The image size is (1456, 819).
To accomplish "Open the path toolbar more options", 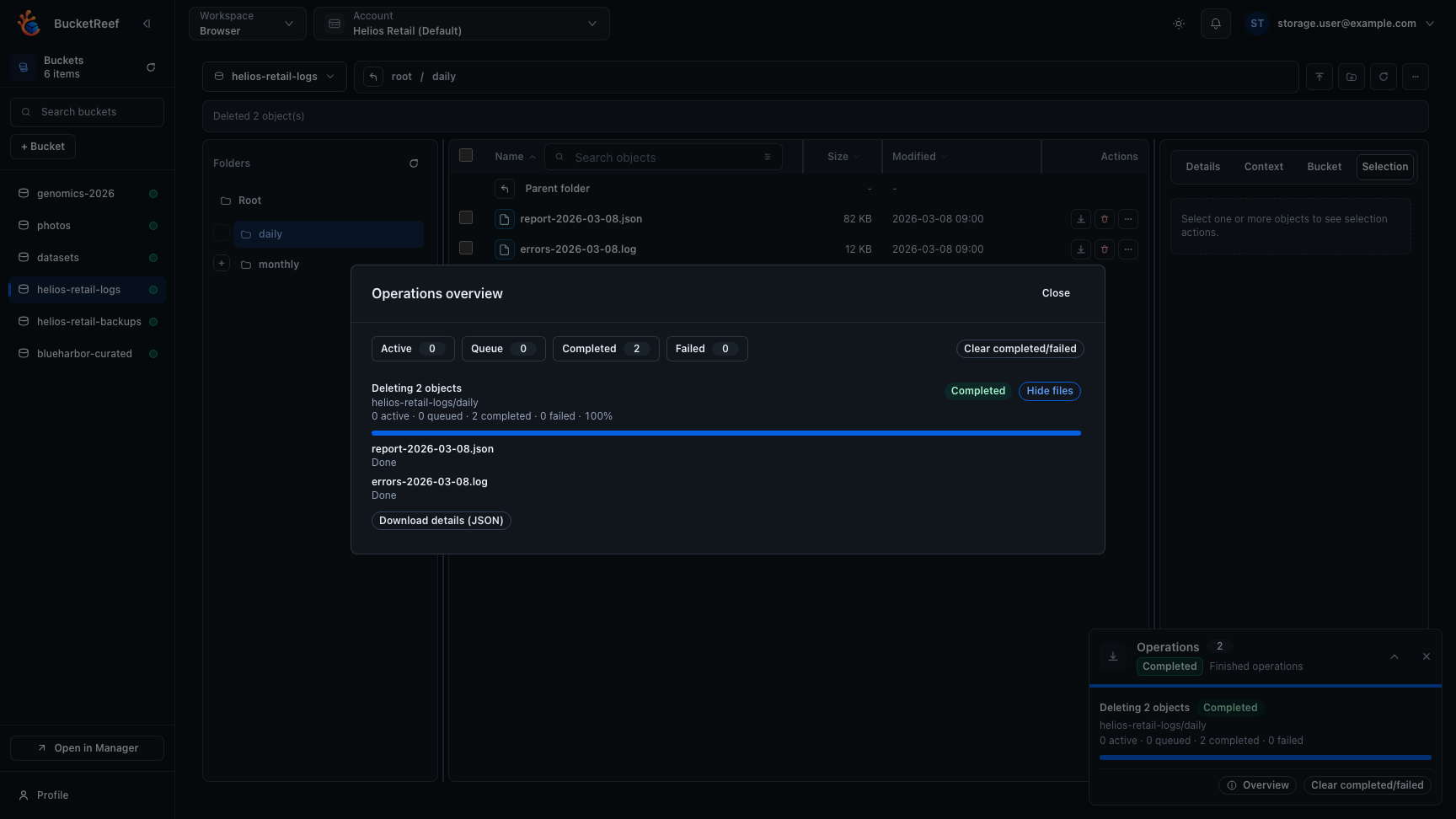I will [x=1416, y=77].
